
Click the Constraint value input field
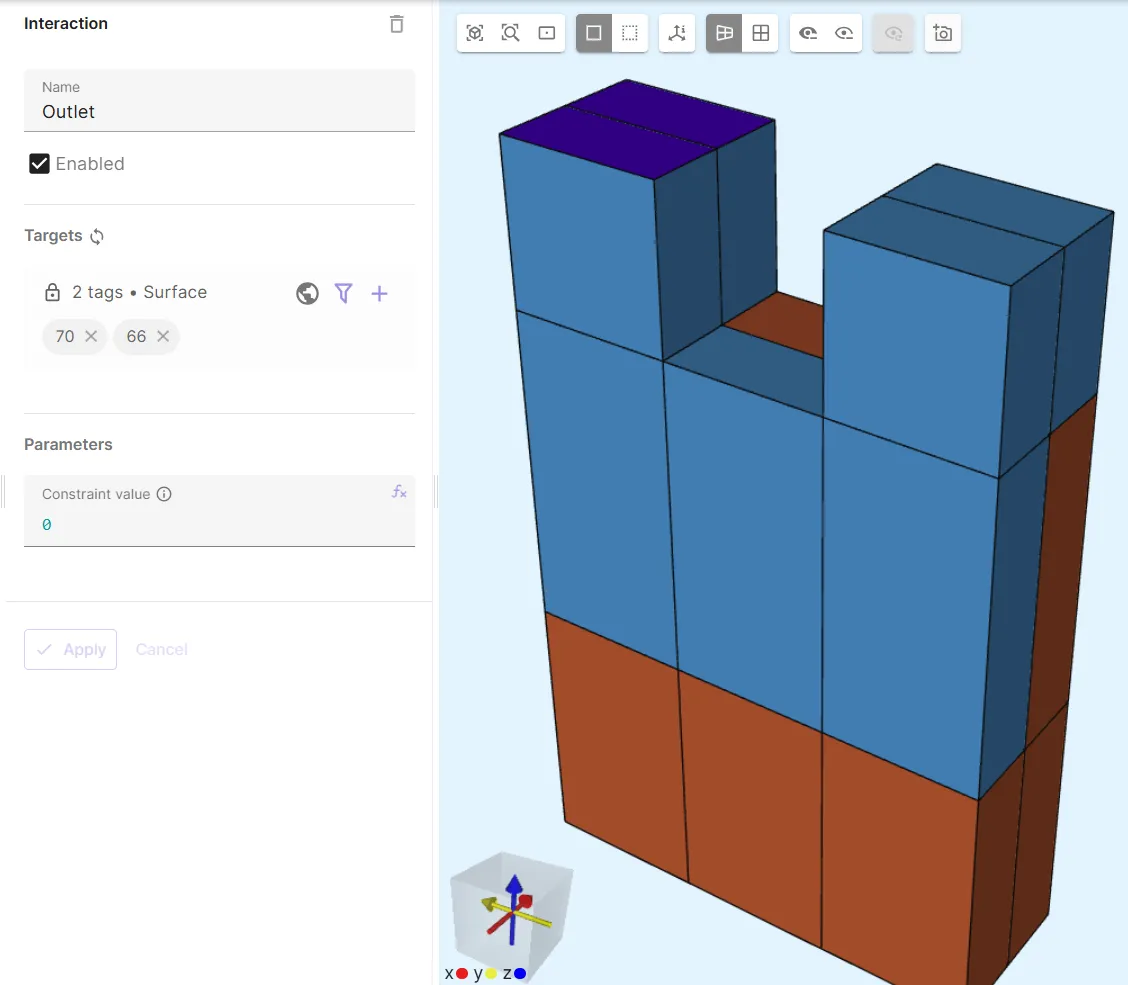(219, 525)
